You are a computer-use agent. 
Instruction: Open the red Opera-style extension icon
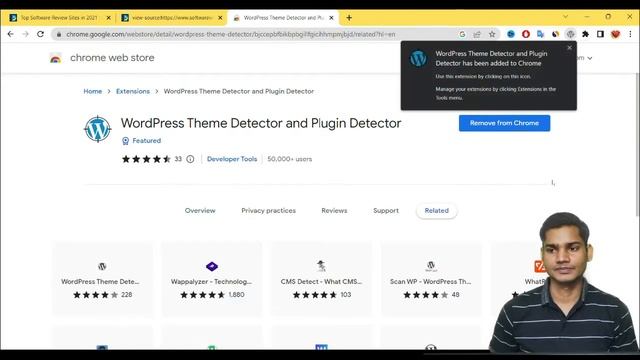click(526, 34)
